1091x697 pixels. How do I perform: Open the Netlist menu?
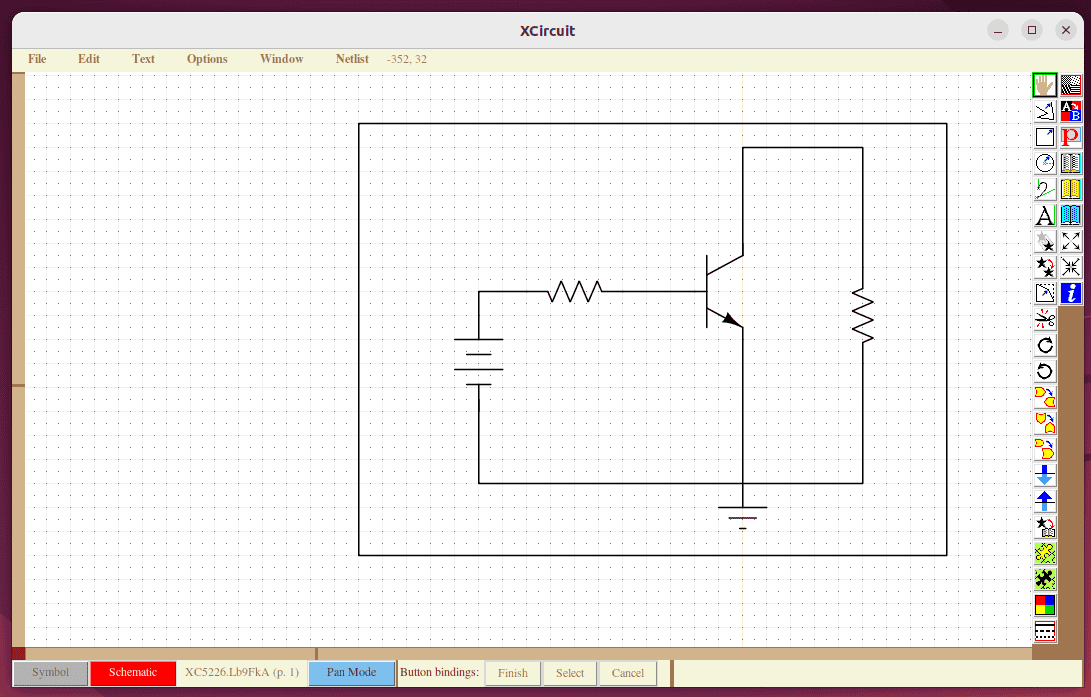point(352,59)
